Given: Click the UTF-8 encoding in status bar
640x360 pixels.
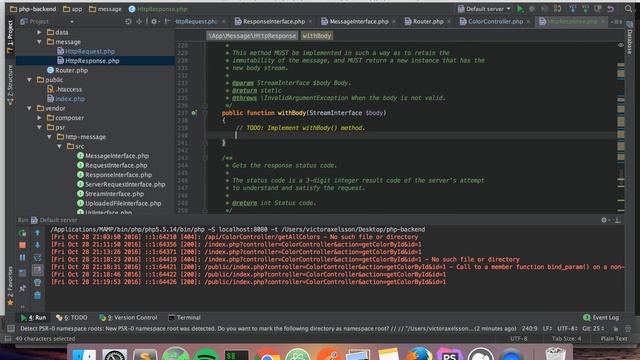Looking at the screenshot, I should point(567,328).
